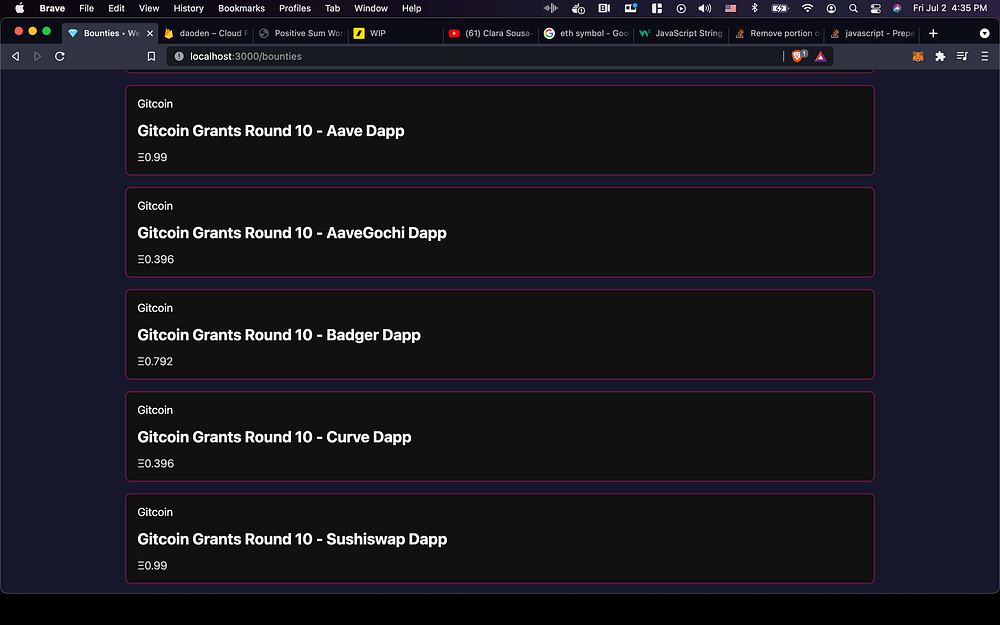Open the Window menu
The image size is (1000, 625).
point(371,8)
